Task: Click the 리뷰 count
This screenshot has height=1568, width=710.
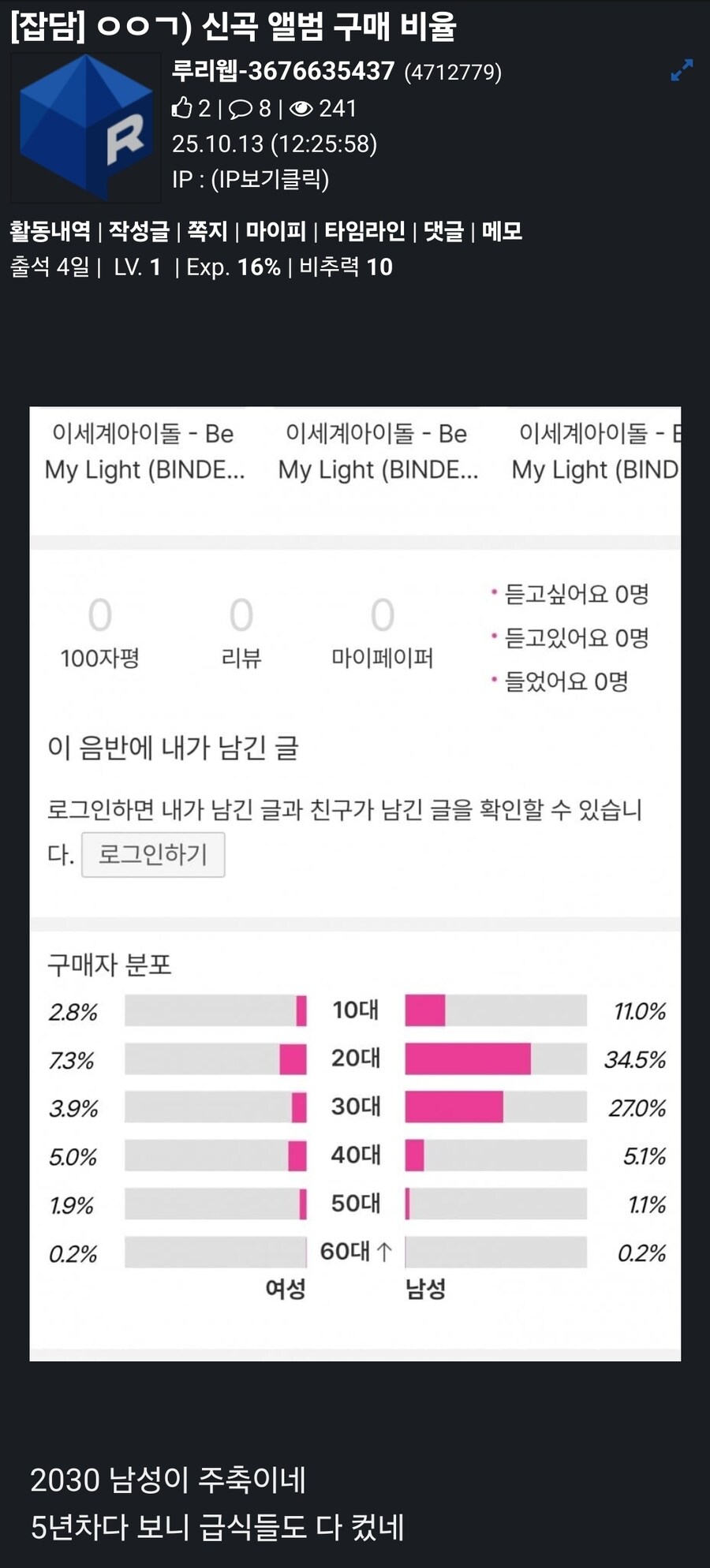Action: 241,615
